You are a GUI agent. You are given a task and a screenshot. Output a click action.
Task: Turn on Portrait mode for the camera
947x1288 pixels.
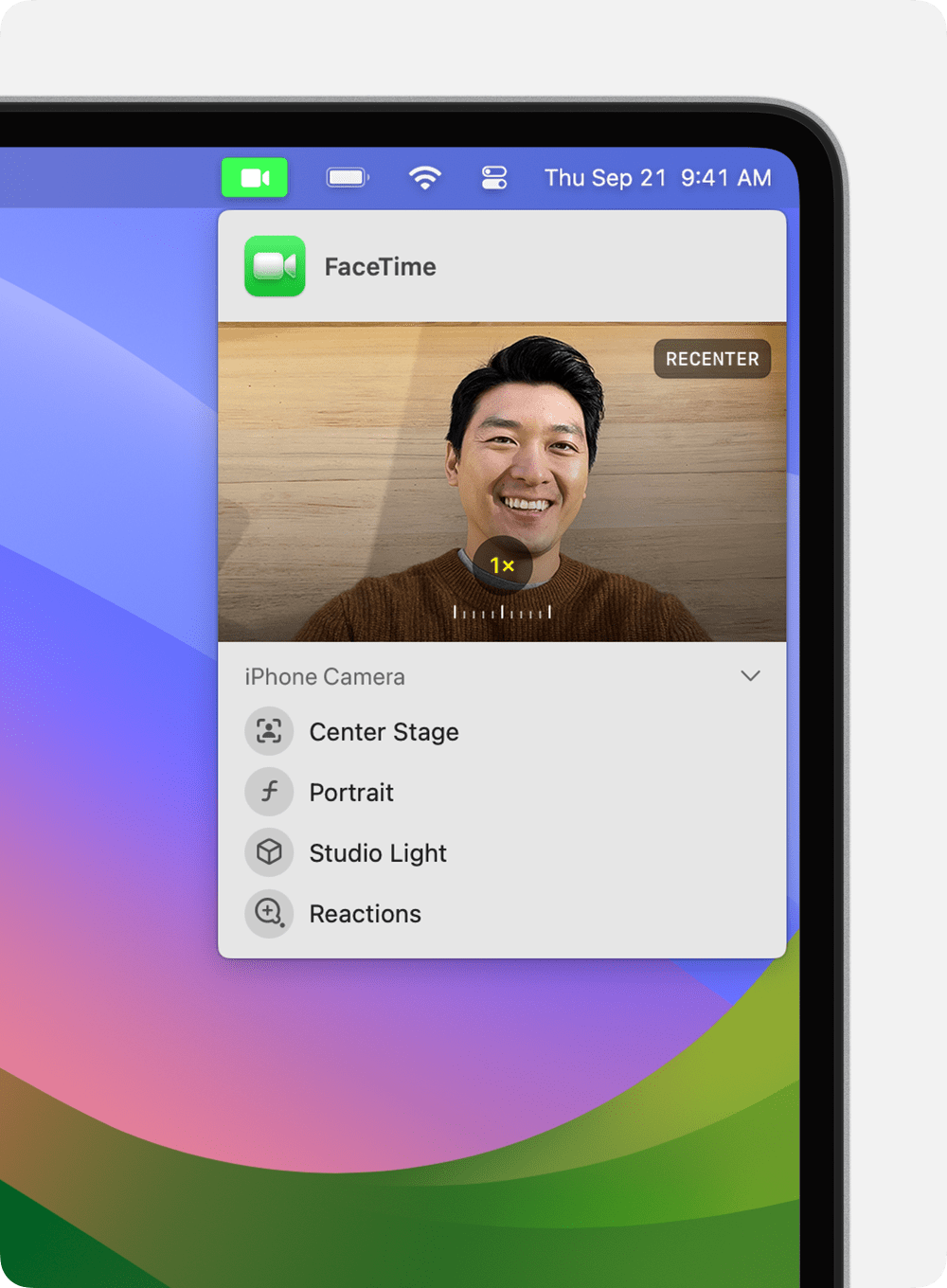click(351, 792)
